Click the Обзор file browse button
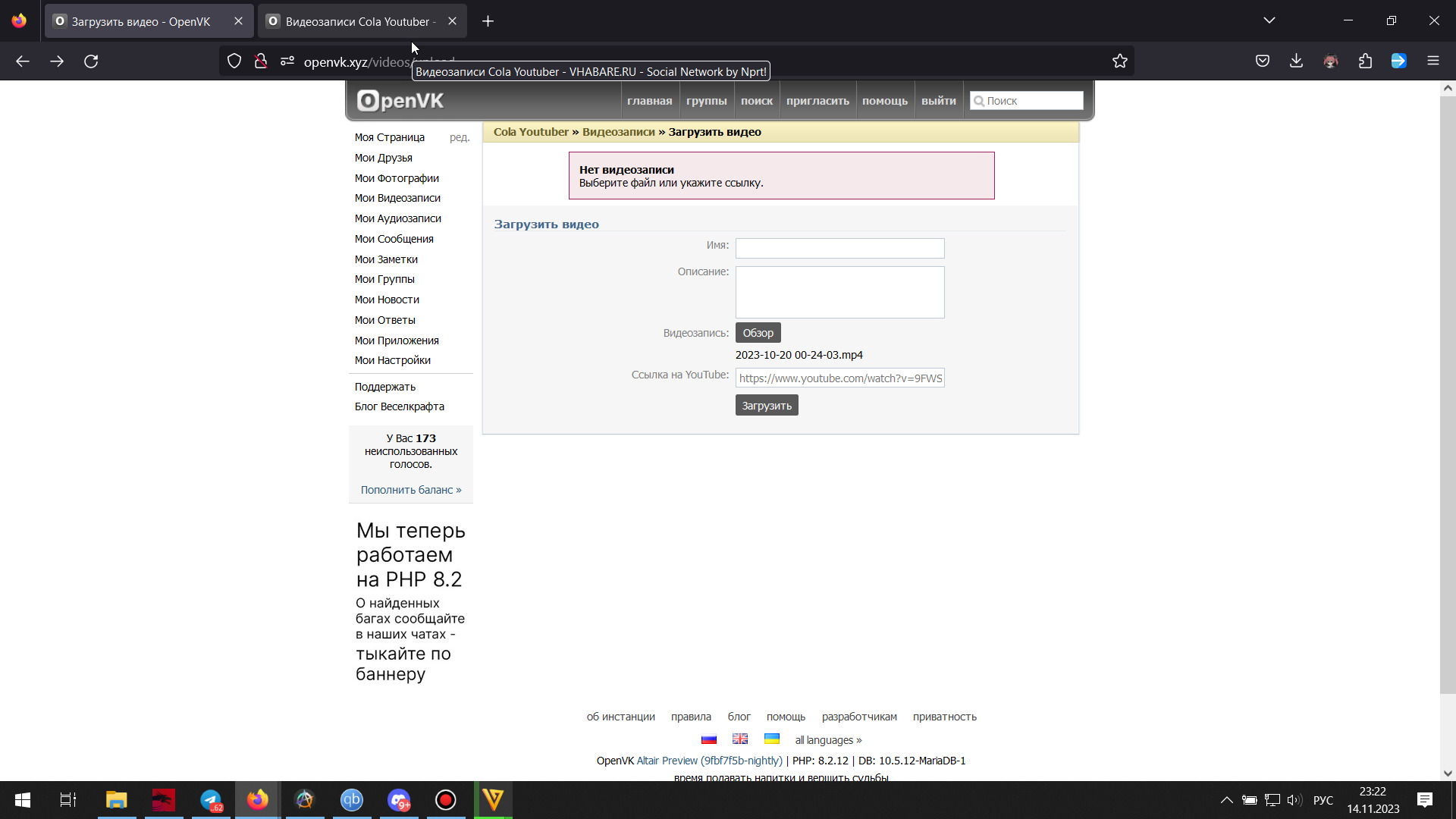The width and height of the screenshot is (1456, 819). click(x=758, y=333)
